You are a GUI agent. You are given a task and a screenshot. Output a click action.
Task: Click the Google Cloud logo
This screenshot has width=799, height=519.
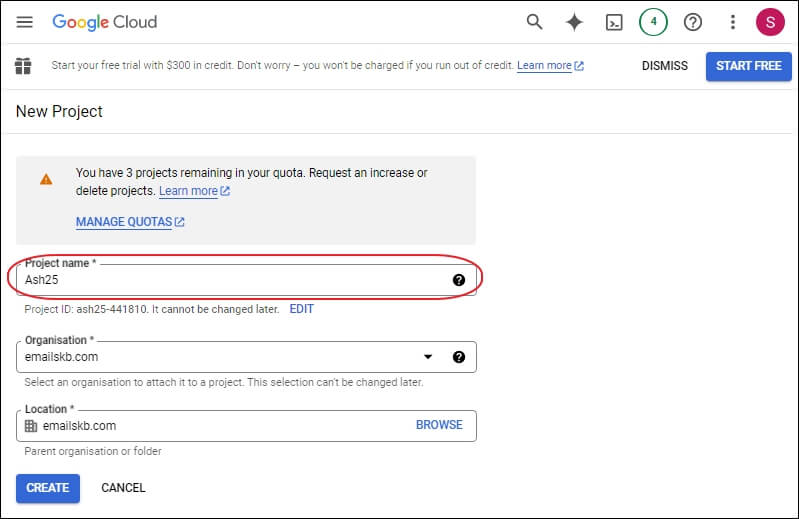tap(104, 22)
